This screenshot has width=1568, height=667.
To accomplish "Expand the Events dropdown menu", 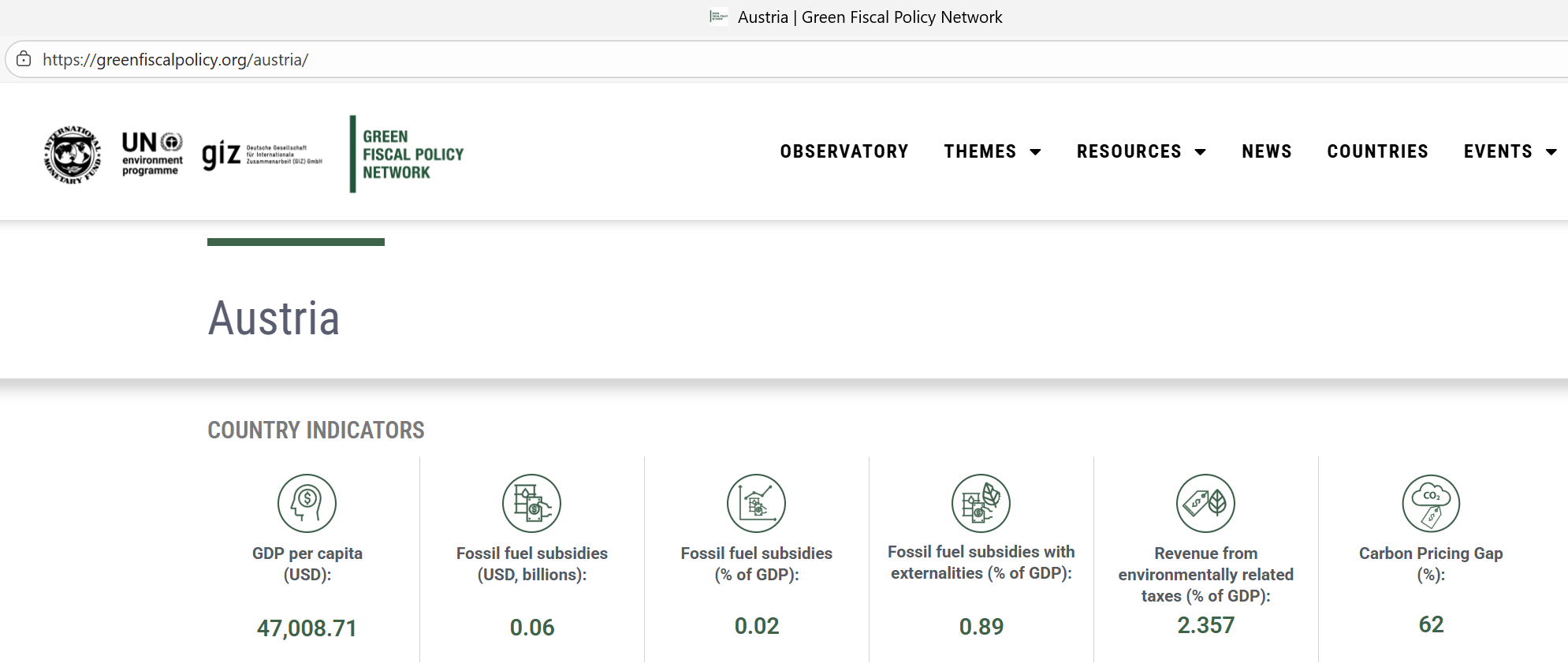I will tap(1510, 151).
